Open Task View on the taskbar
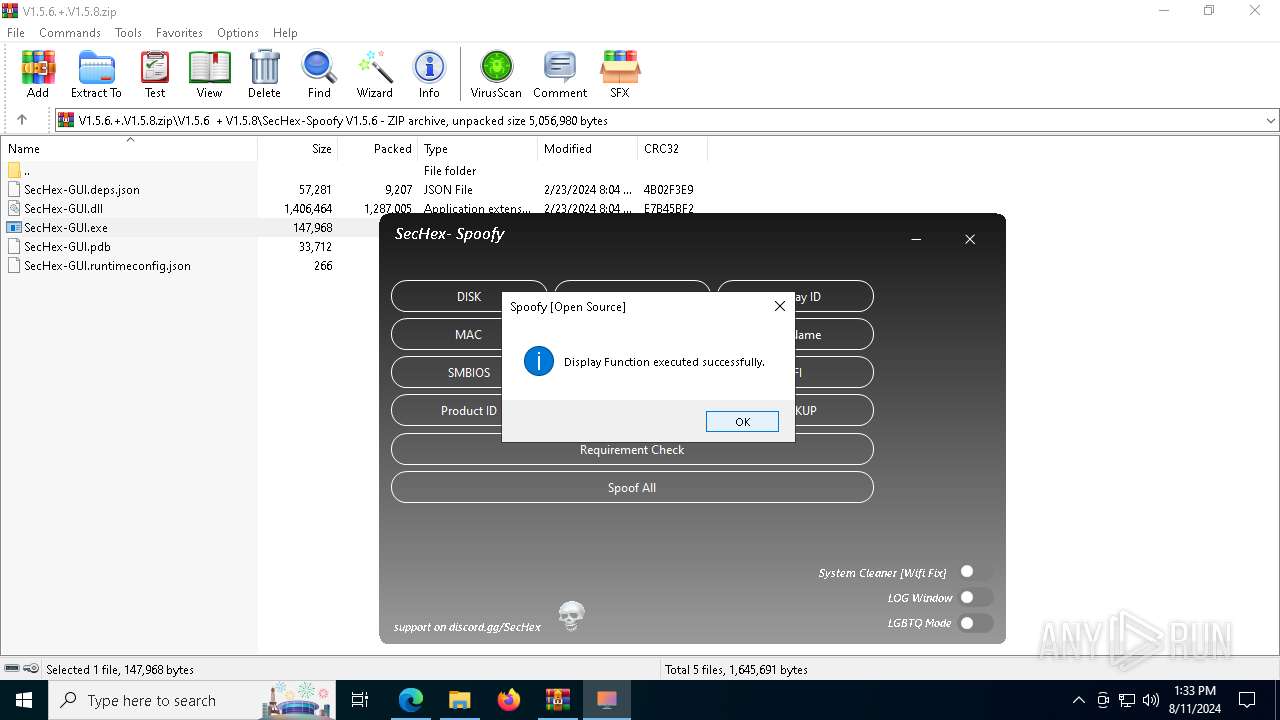The height and width of the screenshot is (720, 1280). pos(360,700)
